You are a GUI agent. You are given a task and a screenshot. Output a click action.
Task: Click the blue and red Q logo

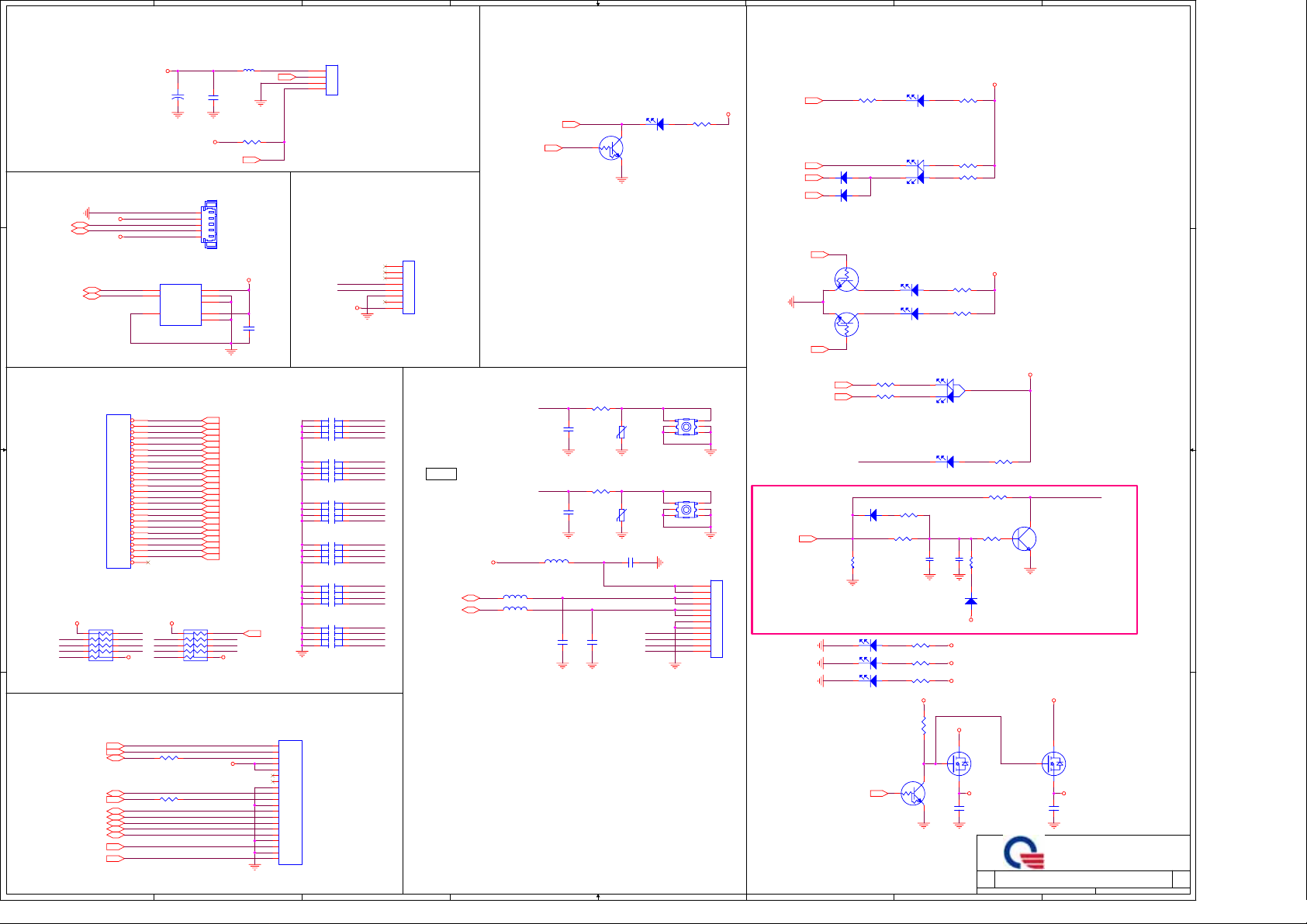tap(1024, 852)
